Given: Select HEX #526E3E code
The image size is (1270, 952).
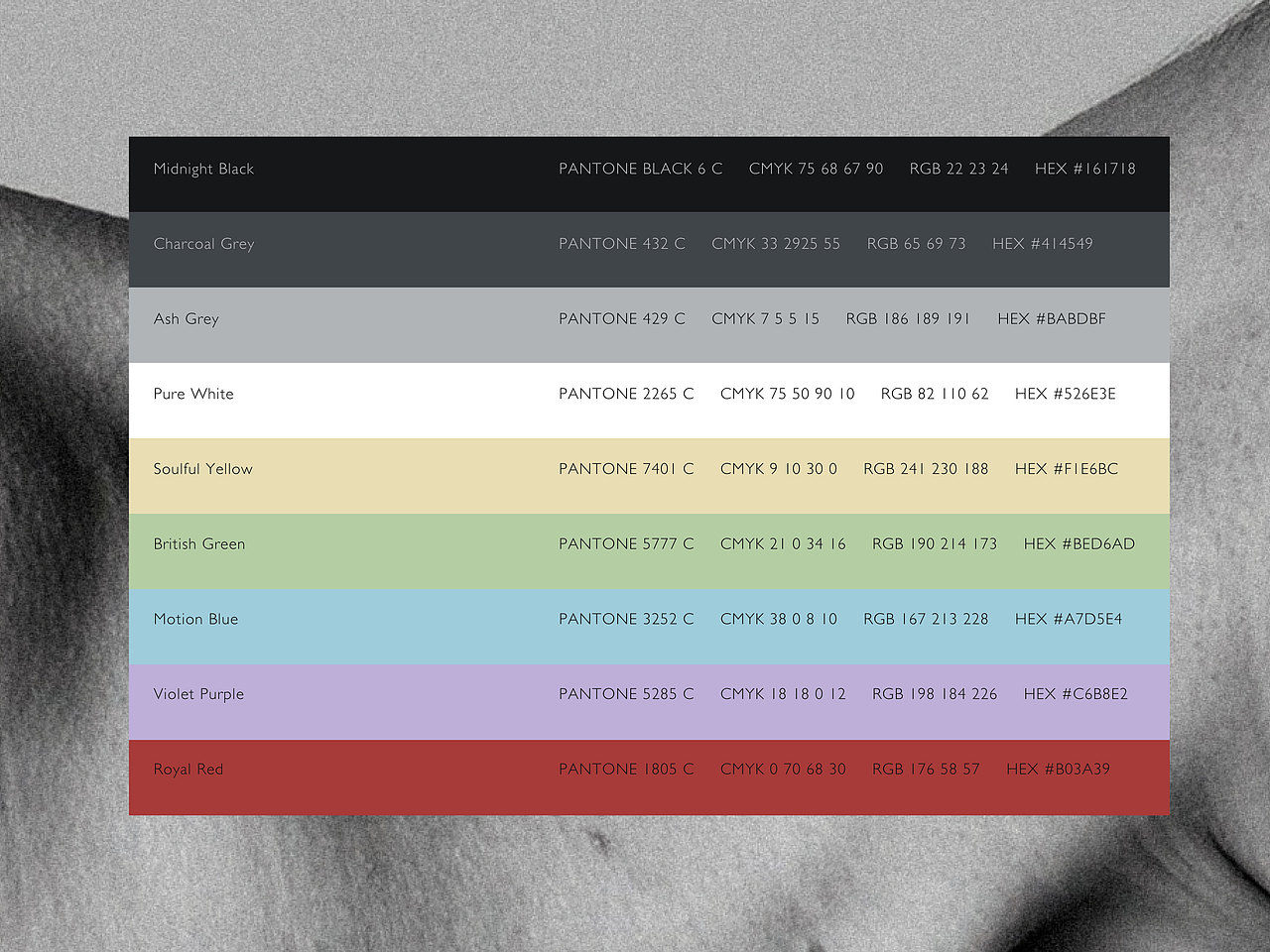Looking at the screenshot, I should [x=1065, y=394].
